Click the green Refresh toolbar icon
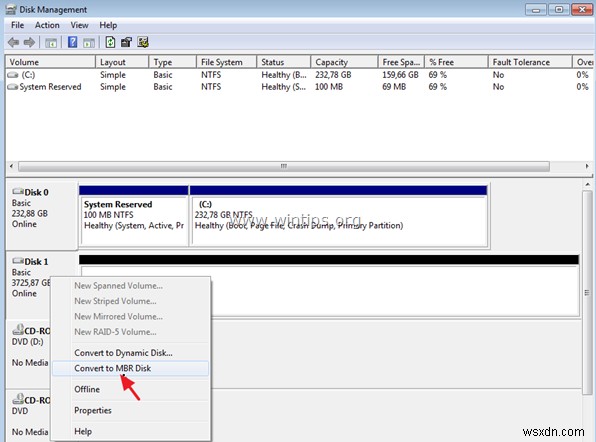Viewport: 596px width, 442px height. point(110,42)
